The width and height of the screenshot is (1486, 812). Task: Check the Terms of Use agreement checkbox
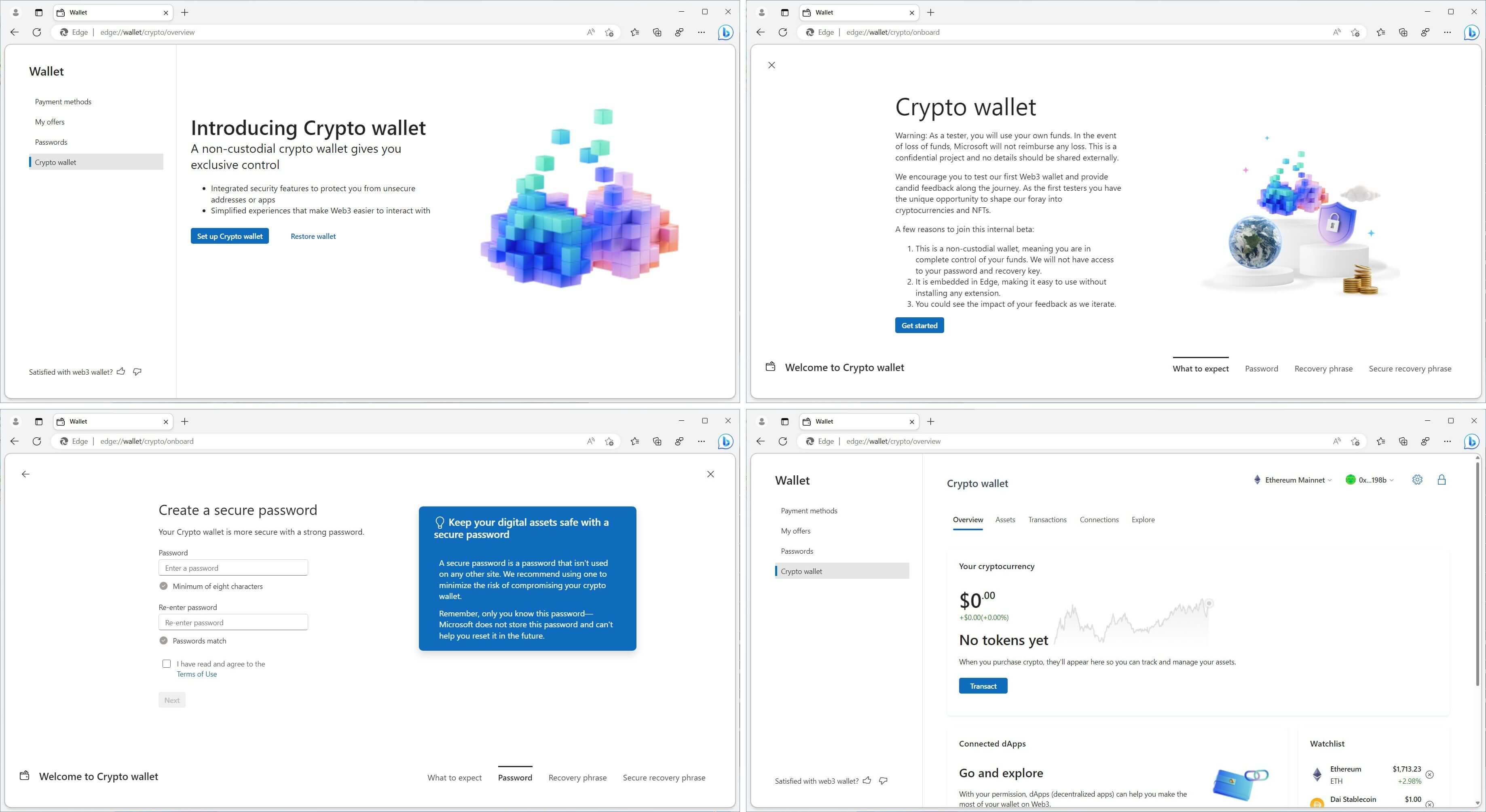point(167,664)
